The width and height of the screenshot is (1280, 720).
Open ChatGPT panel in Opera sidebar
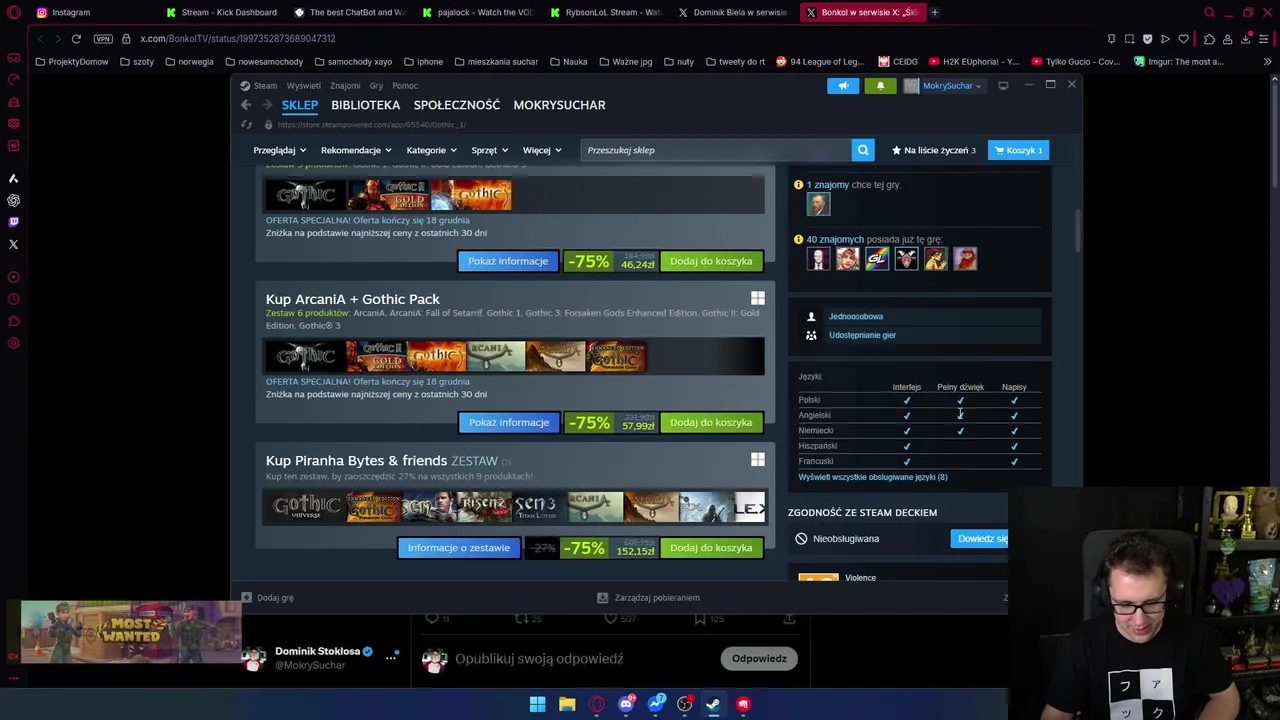pos(13,200)
